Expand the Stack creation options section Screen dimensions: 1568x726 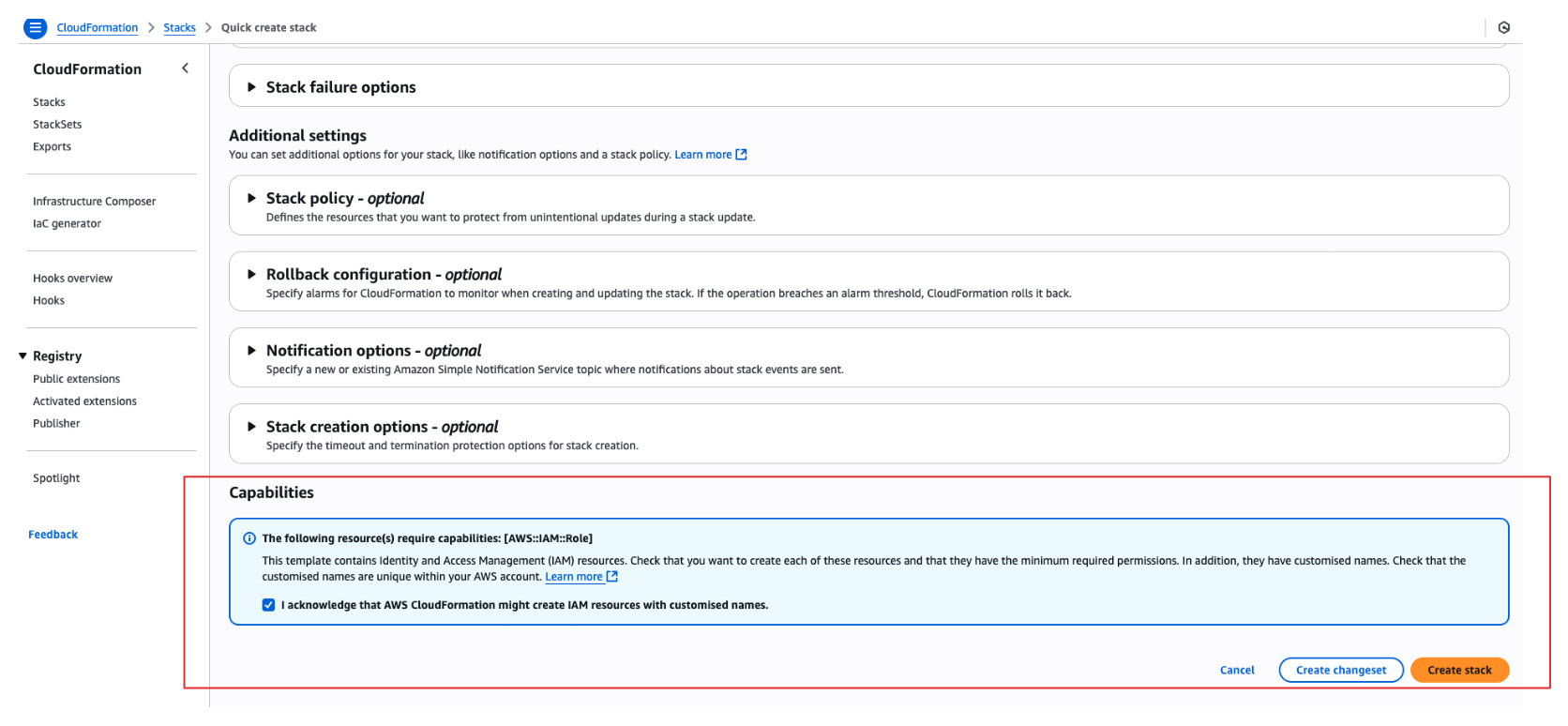pyautogui.click(x=251, y=426)
